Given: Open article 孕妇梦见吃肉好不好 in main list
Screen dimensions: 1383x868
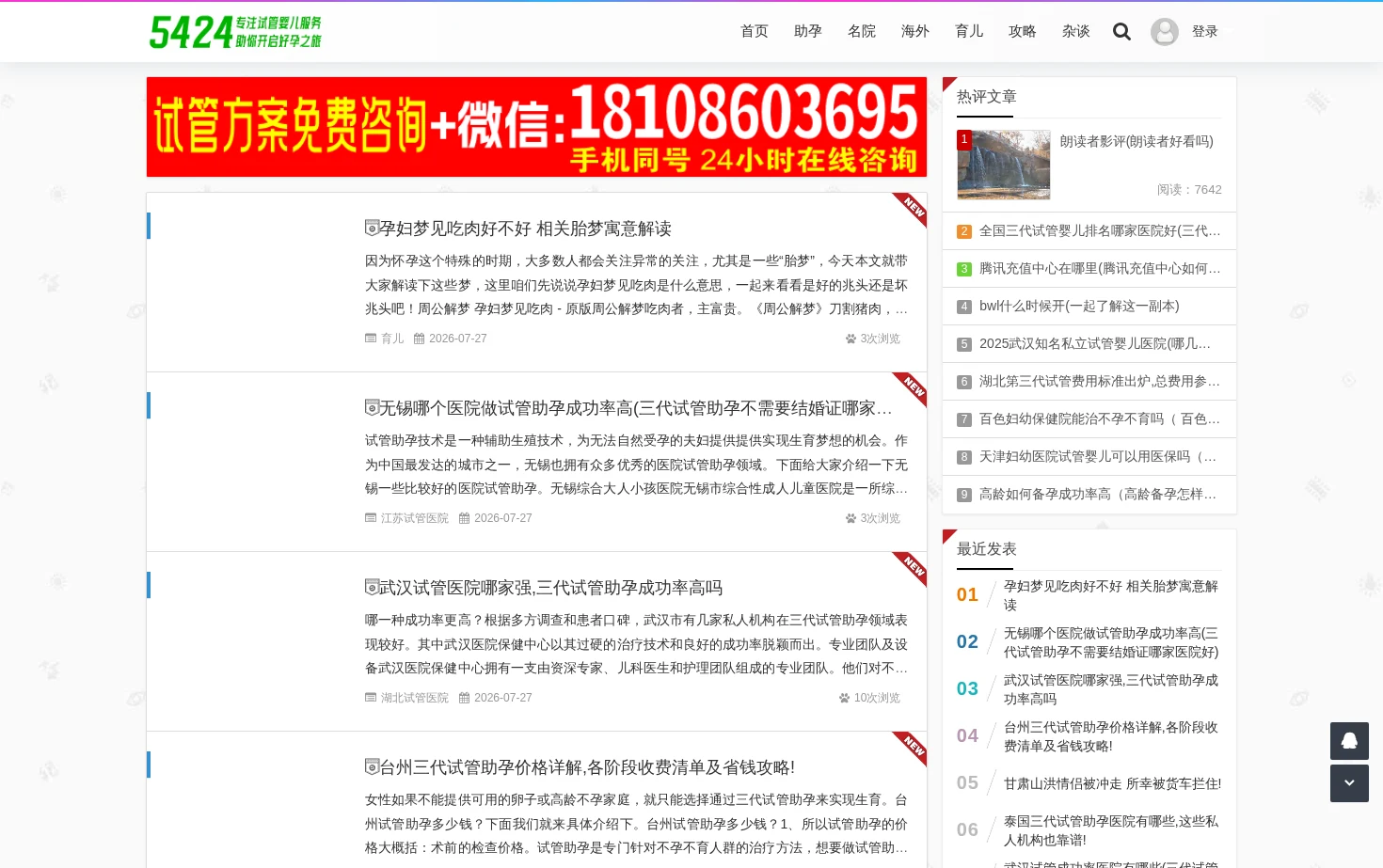Looking at the screenshot, I should [525, 229].
